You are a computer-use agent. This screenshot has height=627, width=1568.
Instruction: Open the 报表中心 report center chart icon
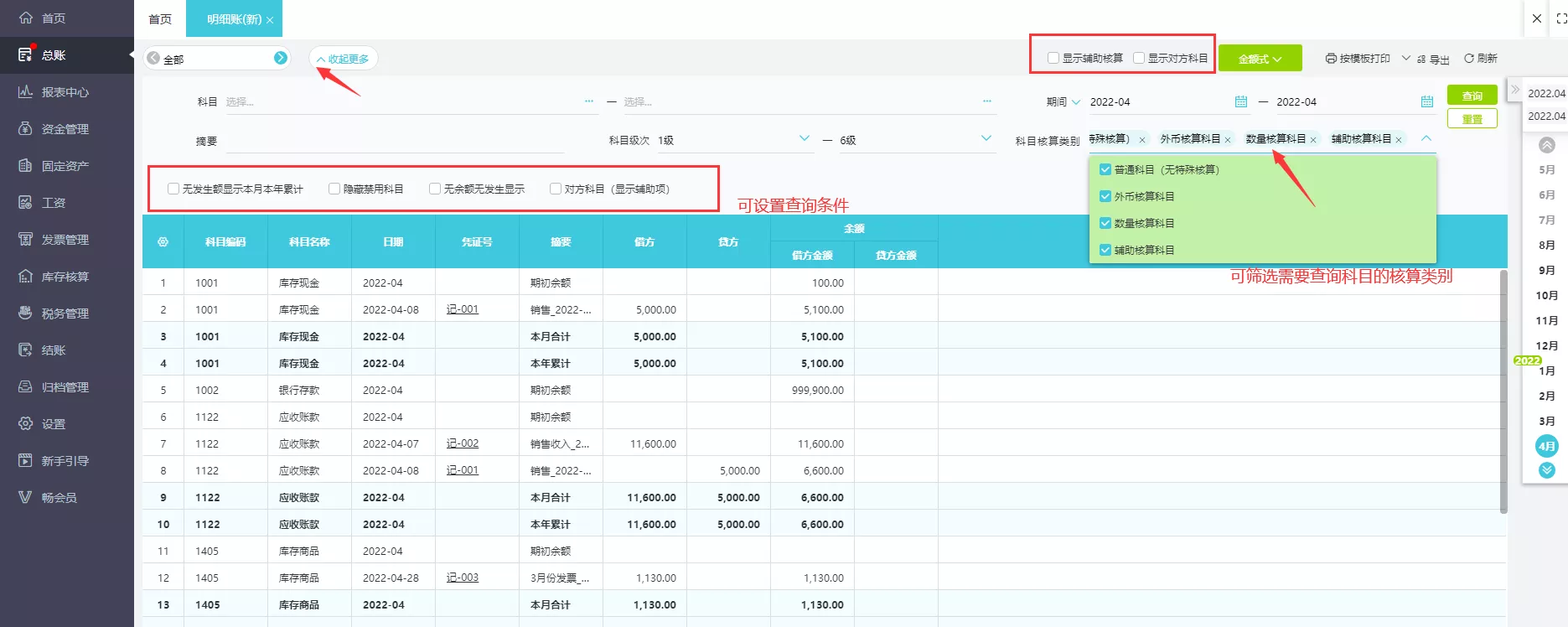click(x=25, y=91)
